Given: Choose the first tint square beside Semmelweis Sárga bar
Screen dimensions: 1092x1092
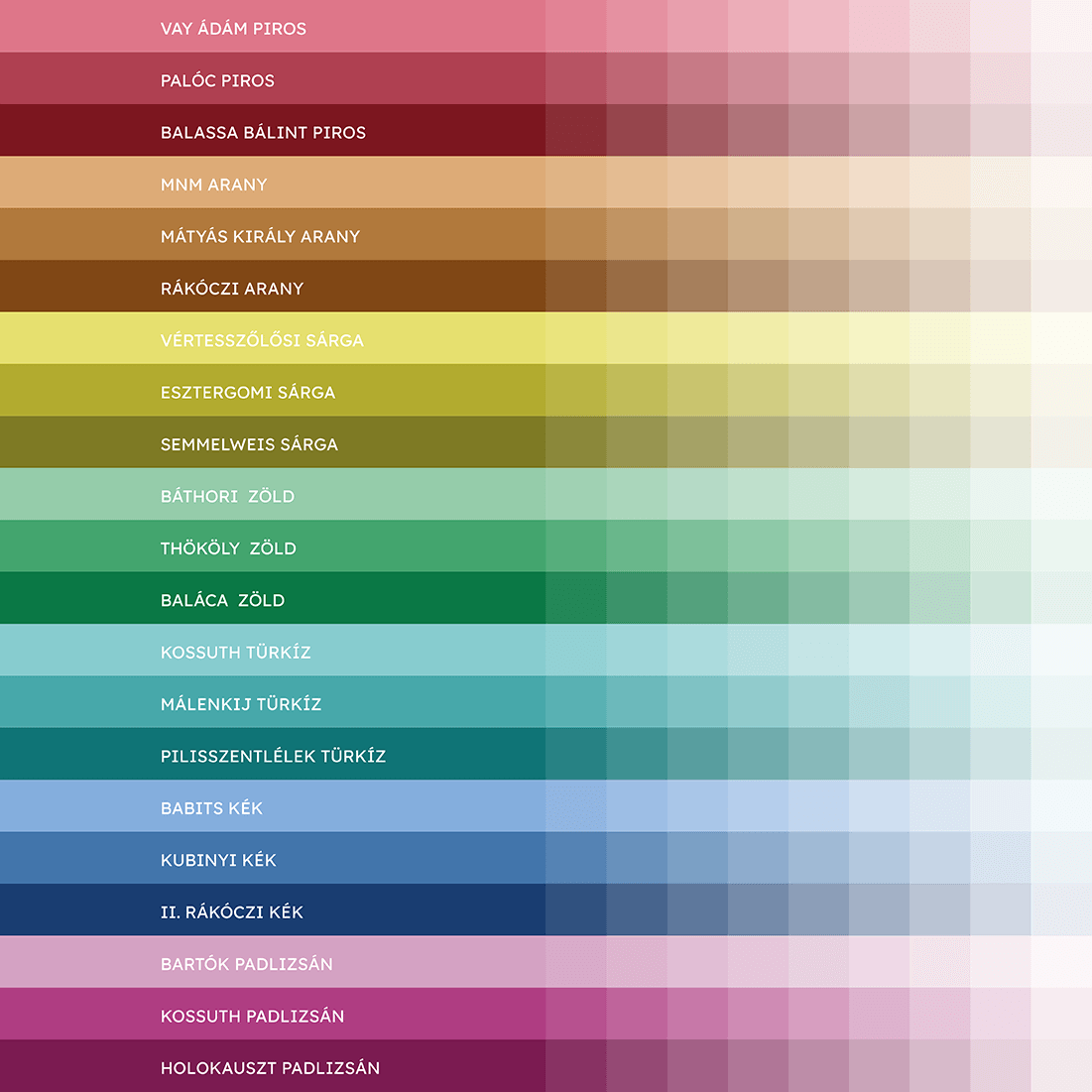Looking at the screenshot, I should click(x=576, y=441).
